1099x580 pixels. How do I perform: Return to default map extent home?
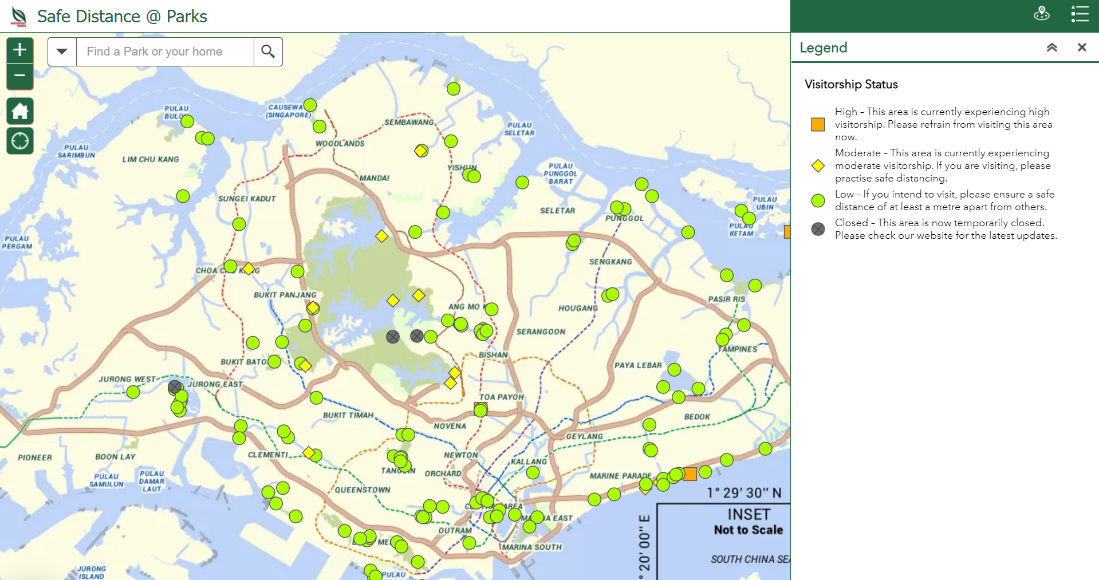click(x=20, y=111)
